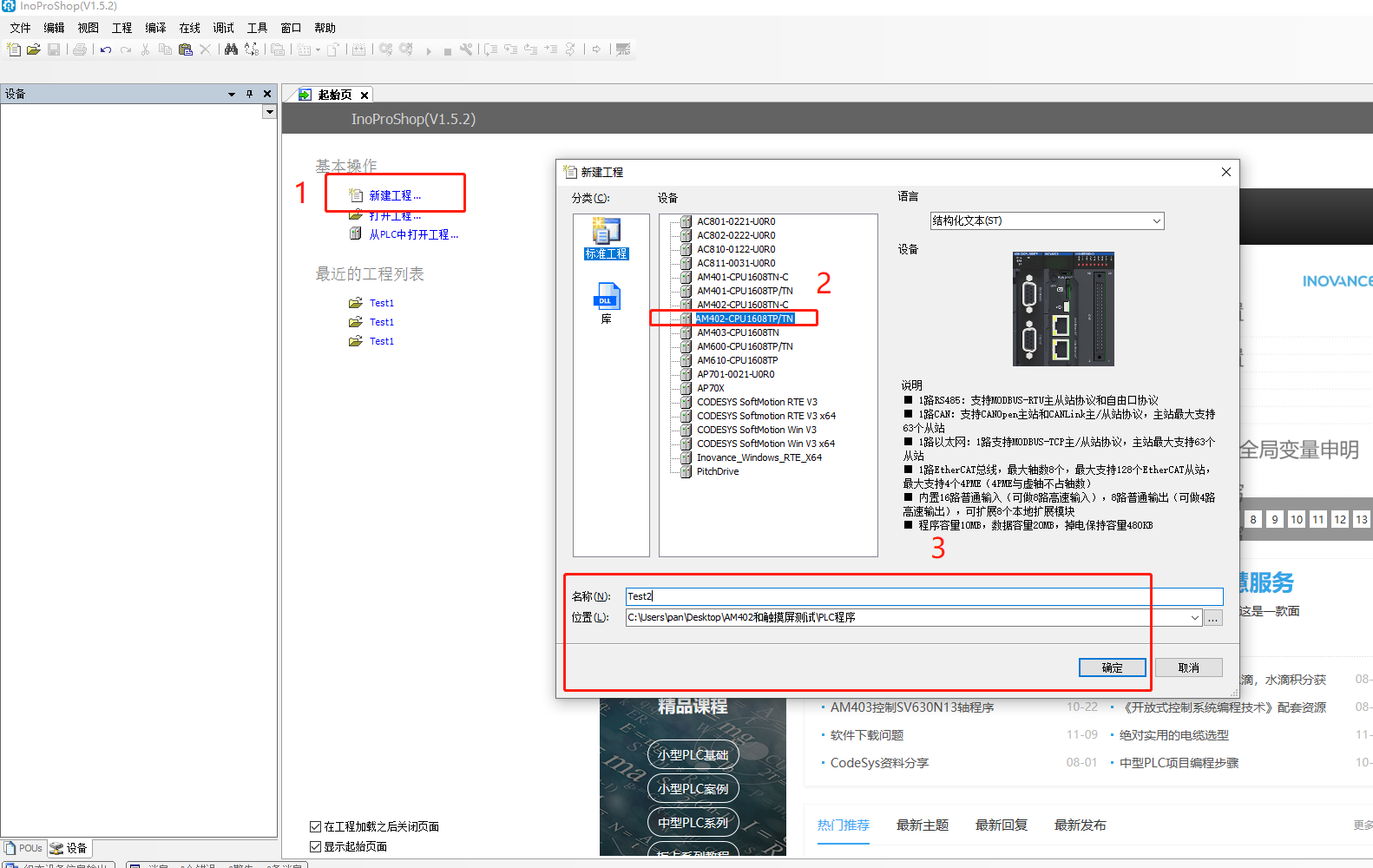Click the Open Project folder toolbar icon

click(34, 49)
